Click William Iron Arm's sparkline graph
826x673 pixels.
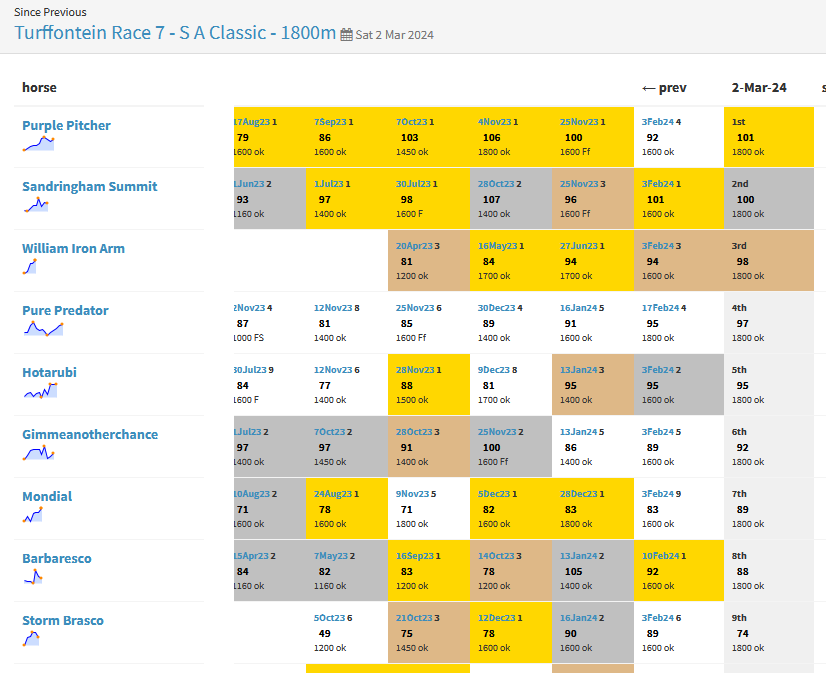[30, 267]
